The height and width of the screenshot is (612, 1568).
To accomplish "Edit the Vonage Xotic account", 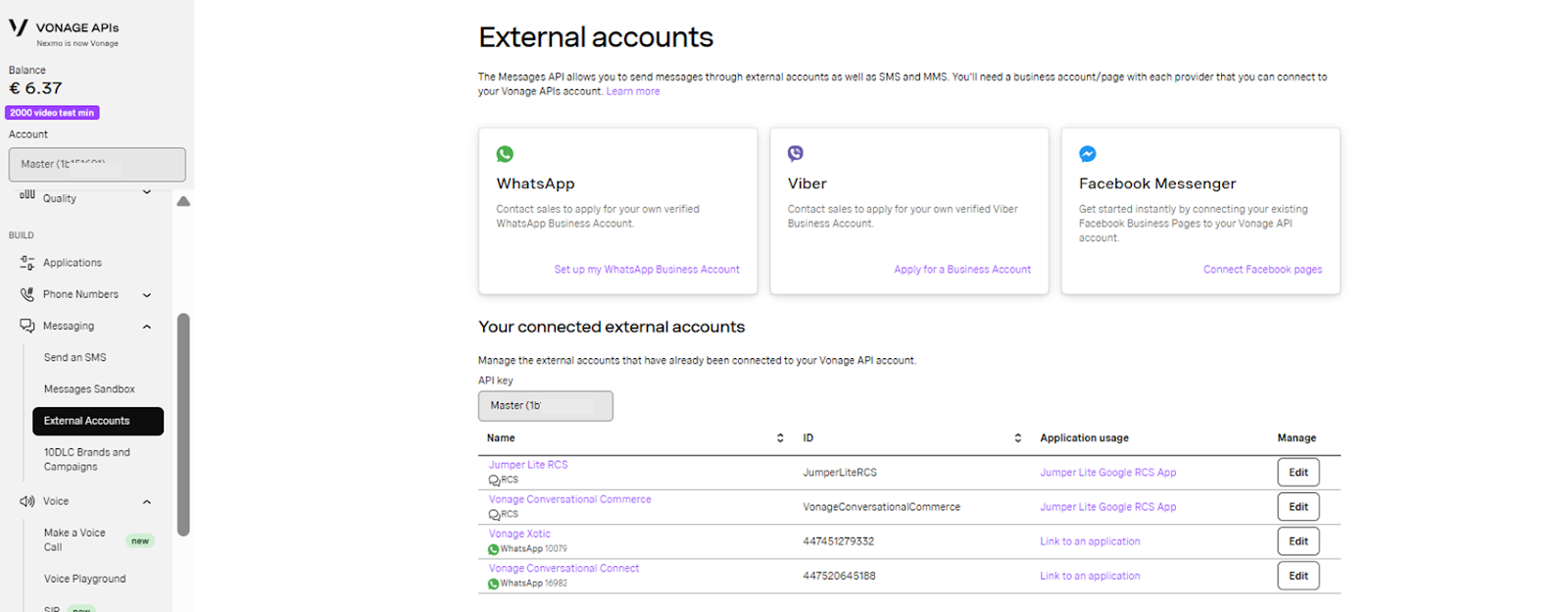I will coord(1298,541).
